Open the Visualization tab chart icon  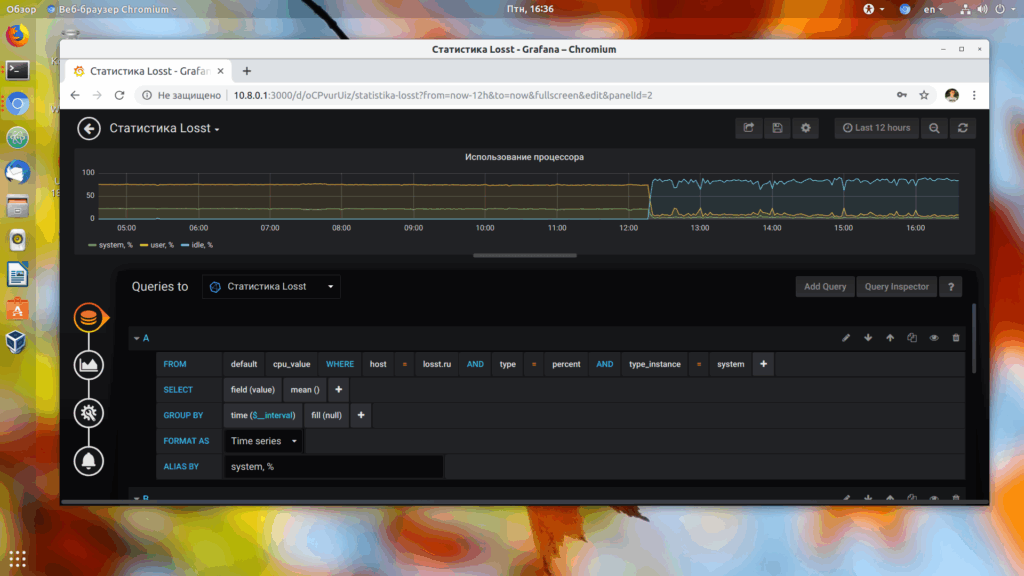tap(89, 365)
